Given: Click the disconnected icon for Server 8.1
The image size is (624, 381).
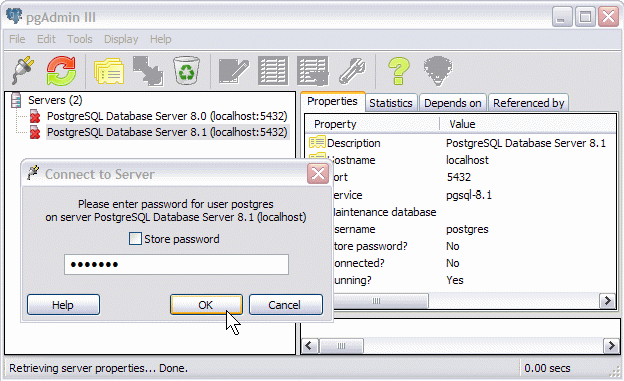Looking at the screenshot, I should point(35,132).
